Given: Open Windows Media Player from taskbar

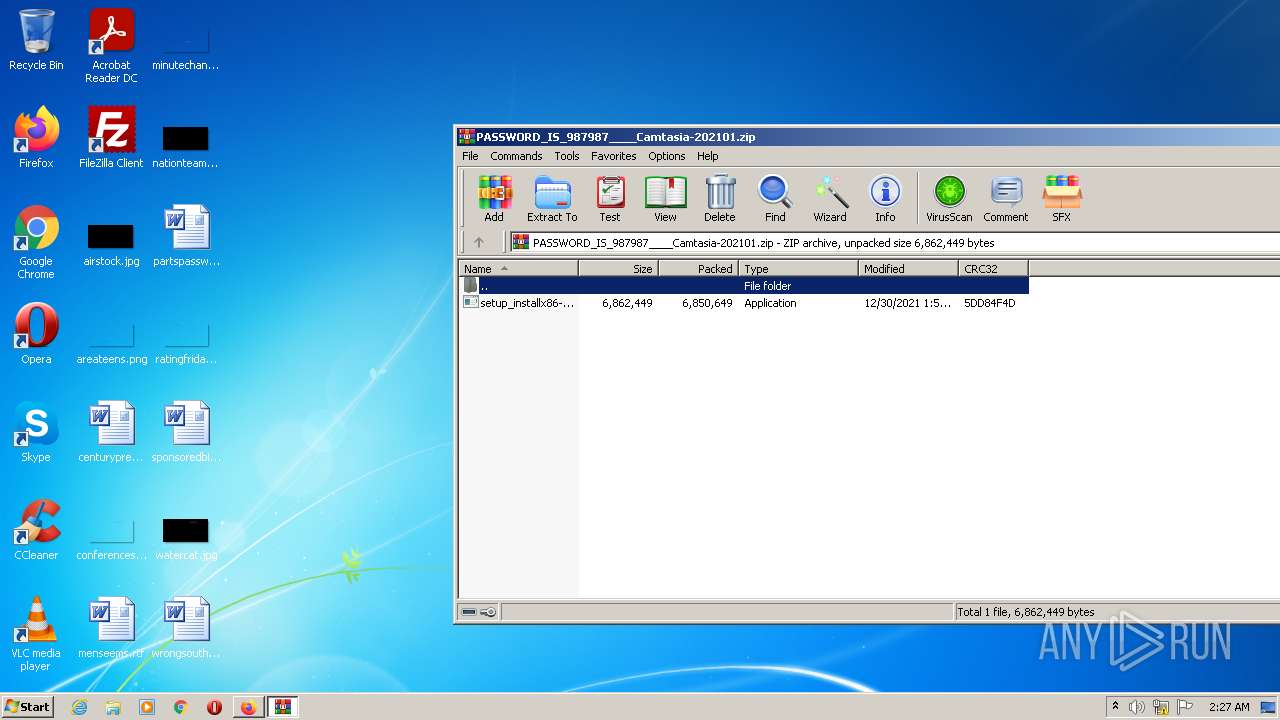Looking at the screenshot, I should pos(147,707).
